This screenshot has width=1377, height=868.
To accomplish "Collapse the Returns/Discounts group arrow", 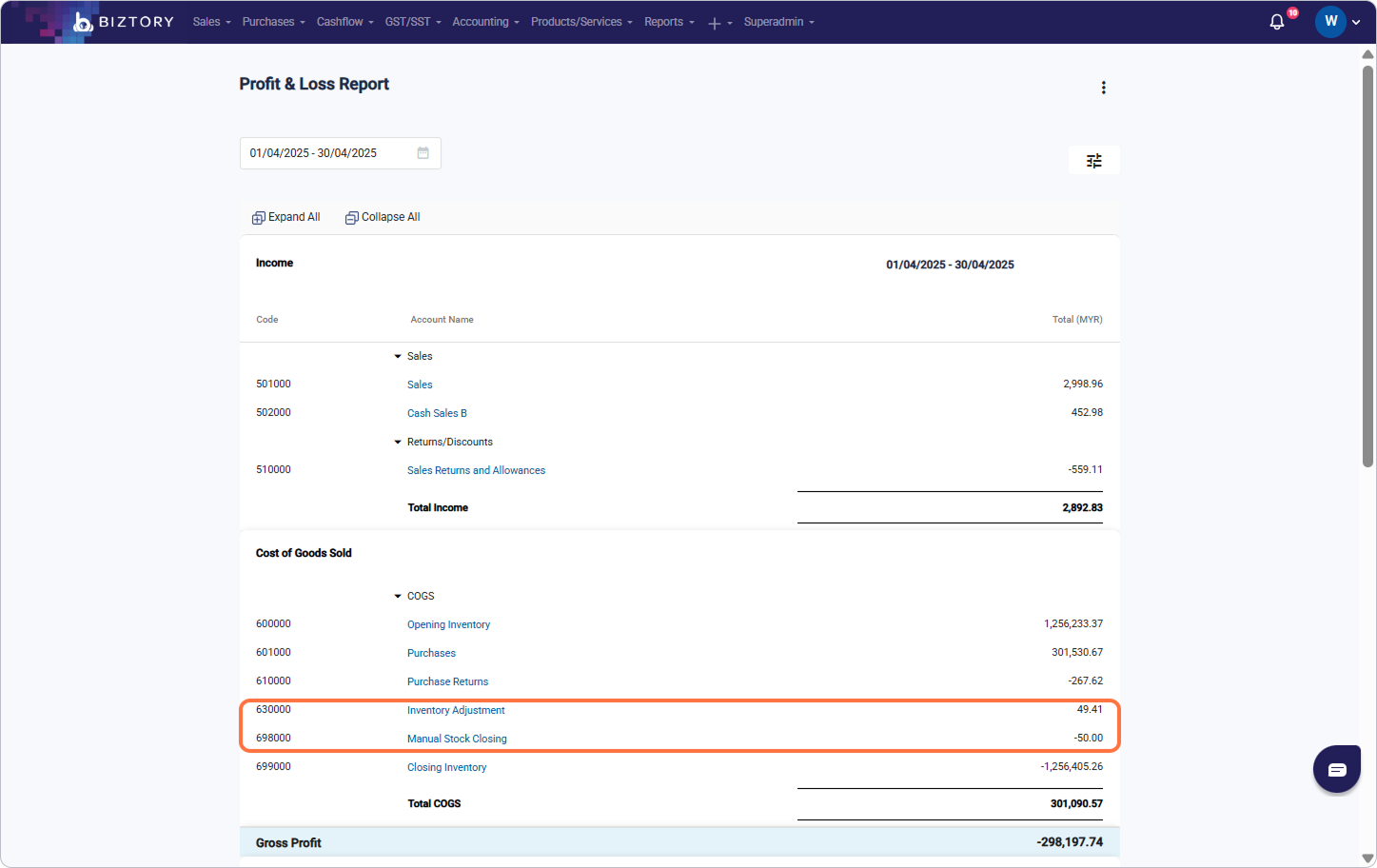I will point(398,442).
